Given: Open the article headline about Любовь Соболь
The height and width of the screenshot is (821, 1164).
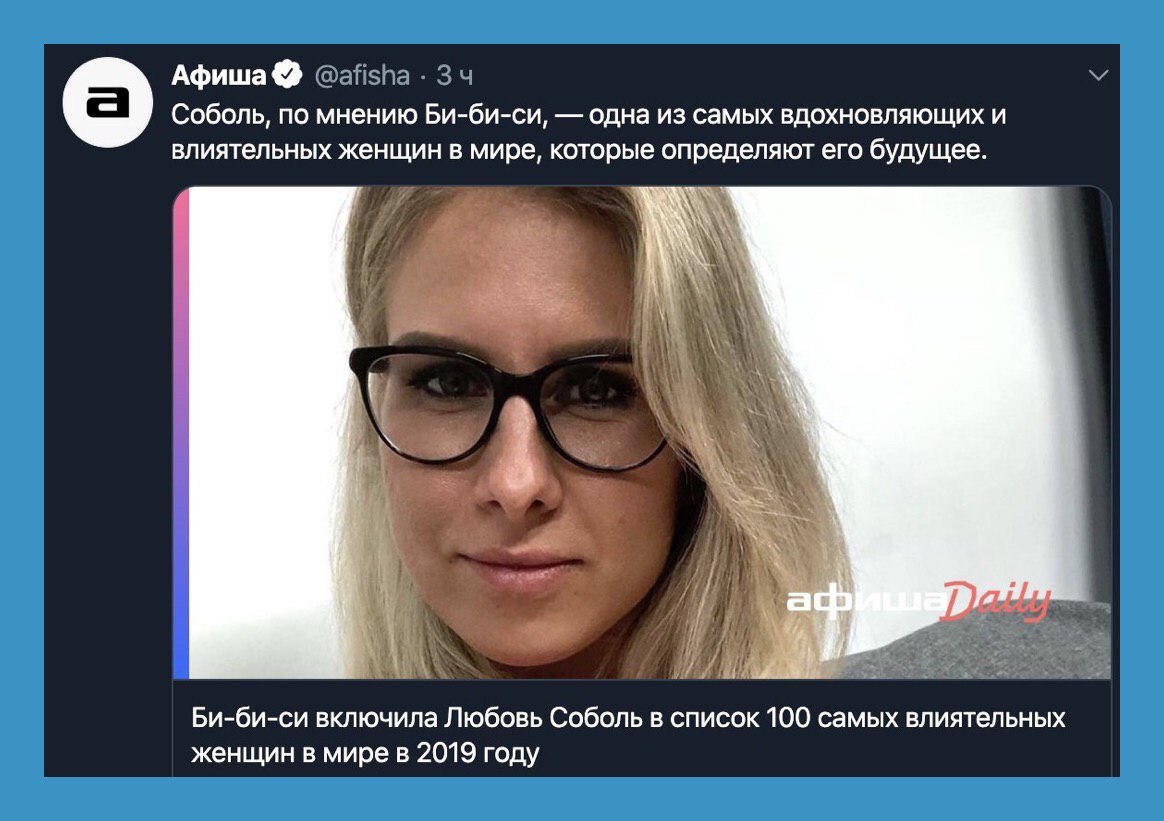Looking at the screenshot, I should 628,735.
